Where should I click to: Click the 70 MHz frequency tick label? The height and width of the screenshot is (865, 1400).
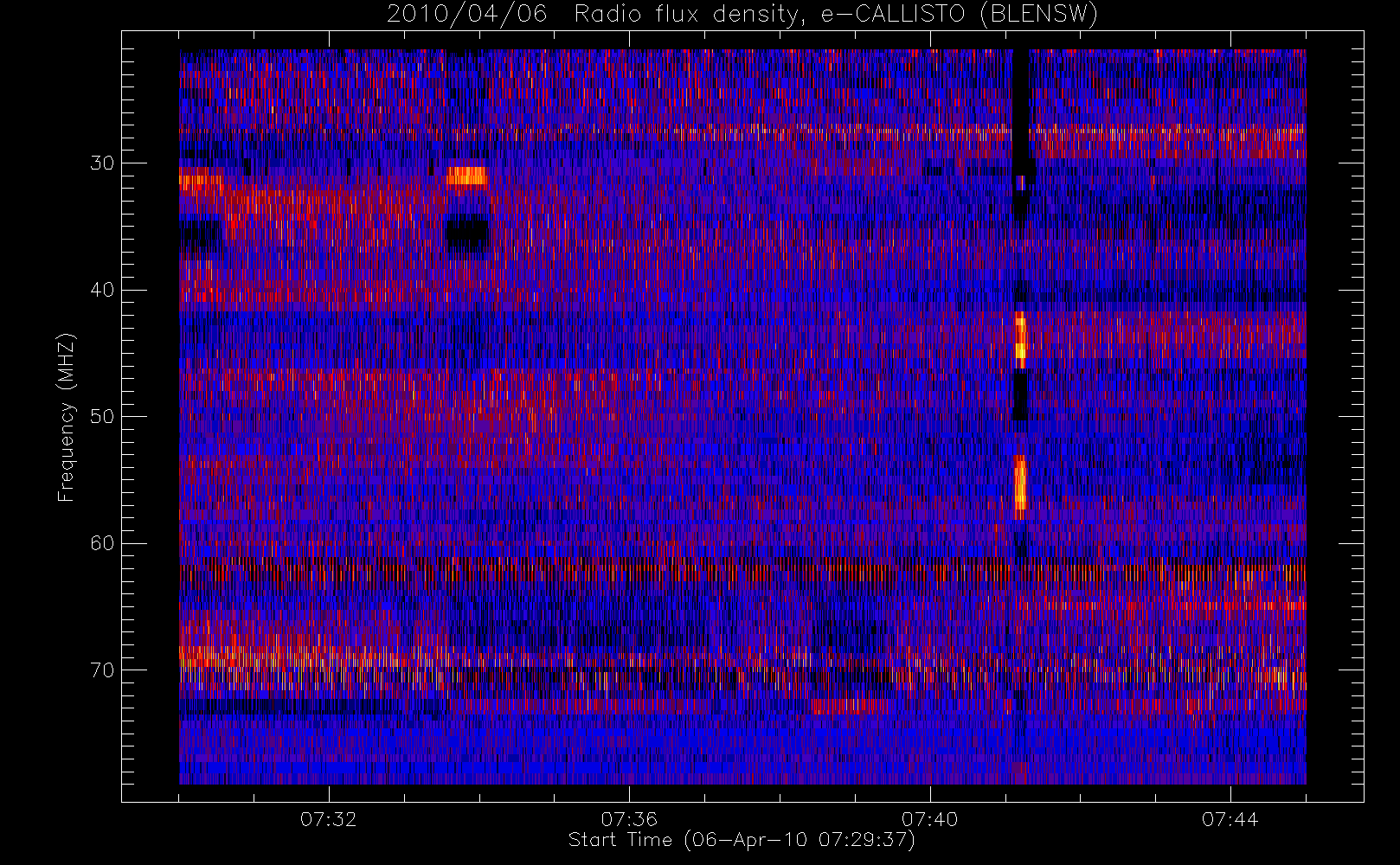(x=102, y=670)
